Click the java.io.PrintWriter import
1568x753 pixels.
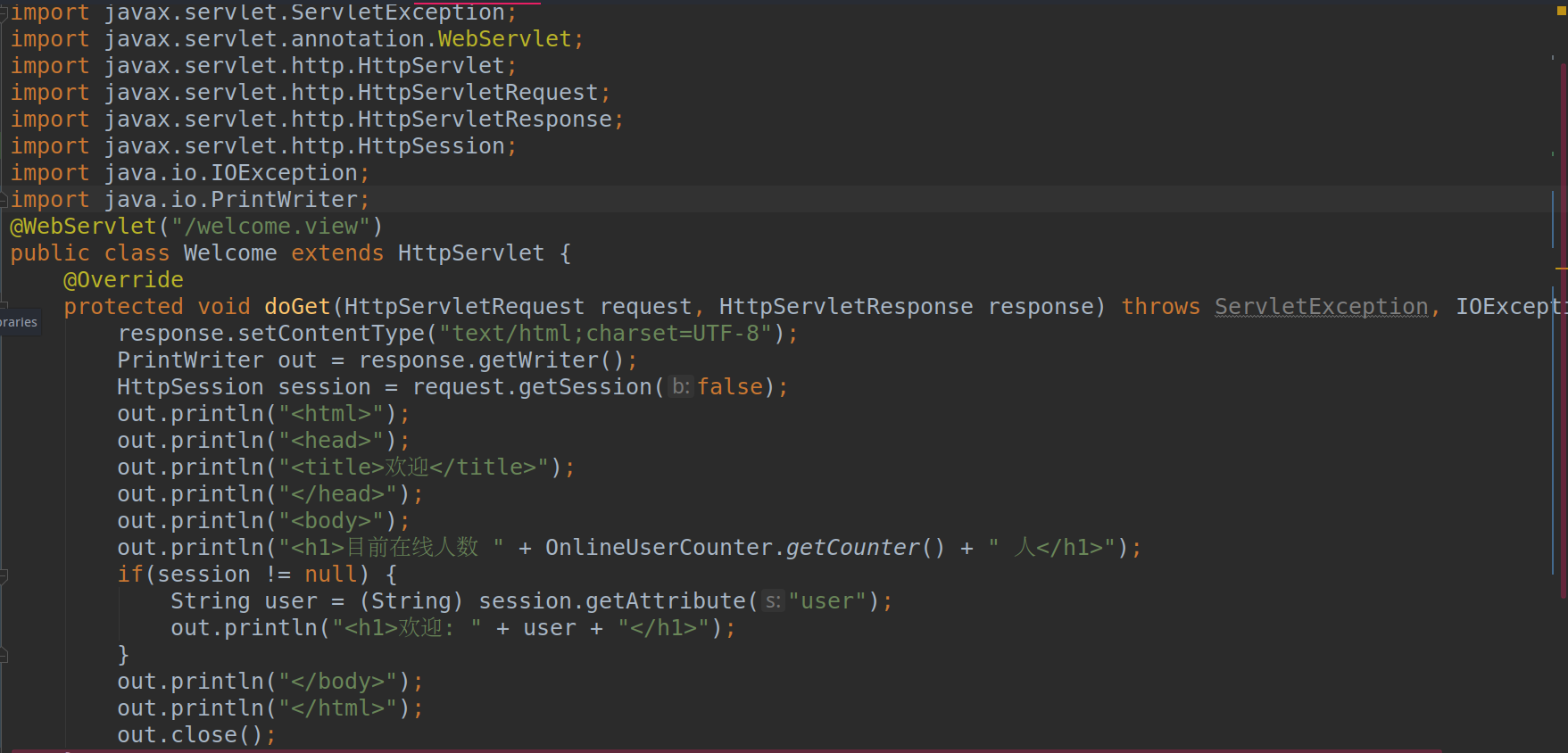click(230, 200)
